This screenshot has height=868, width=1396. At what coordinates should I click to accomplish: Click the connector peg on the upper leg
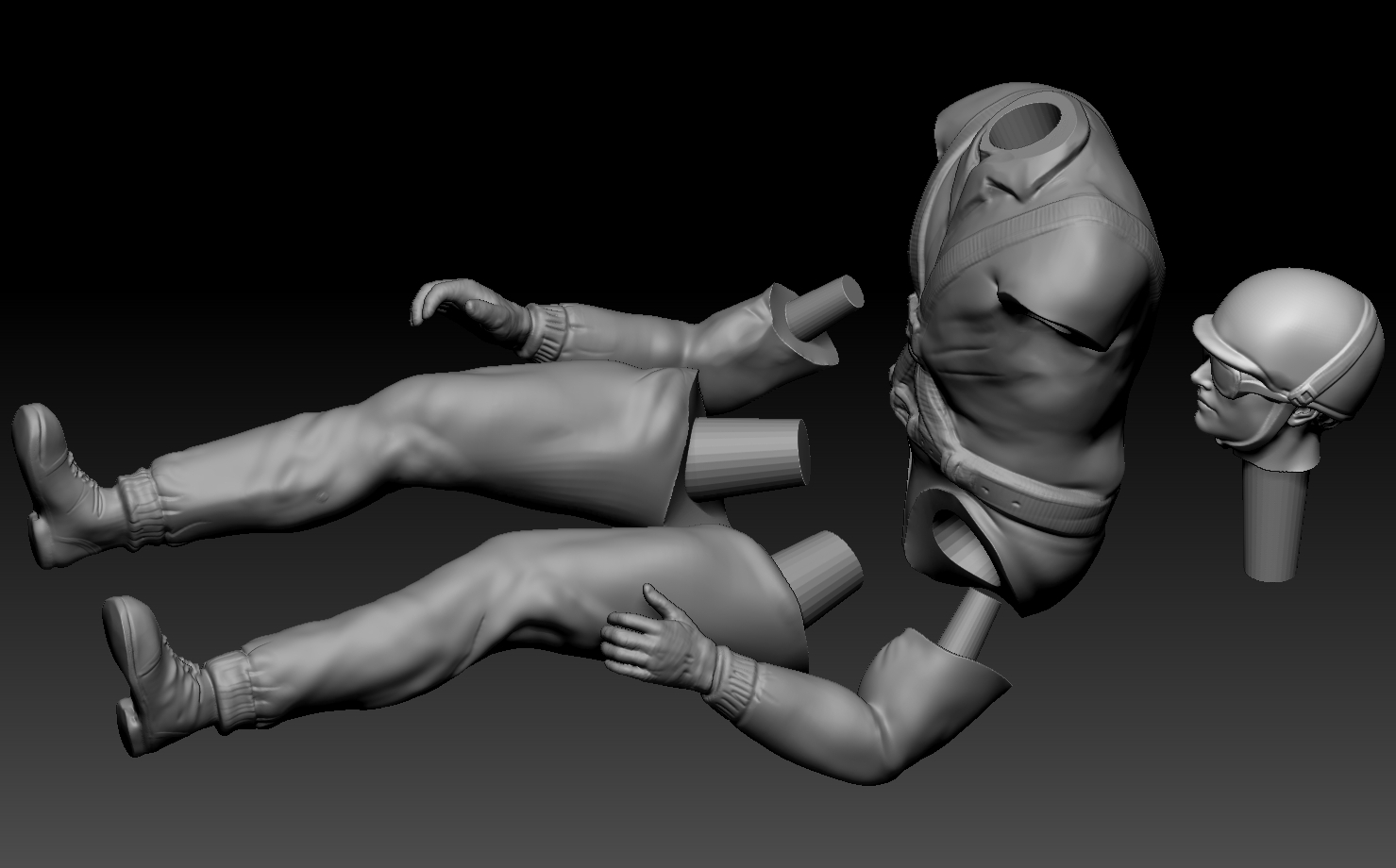click(x=750, y=457)
